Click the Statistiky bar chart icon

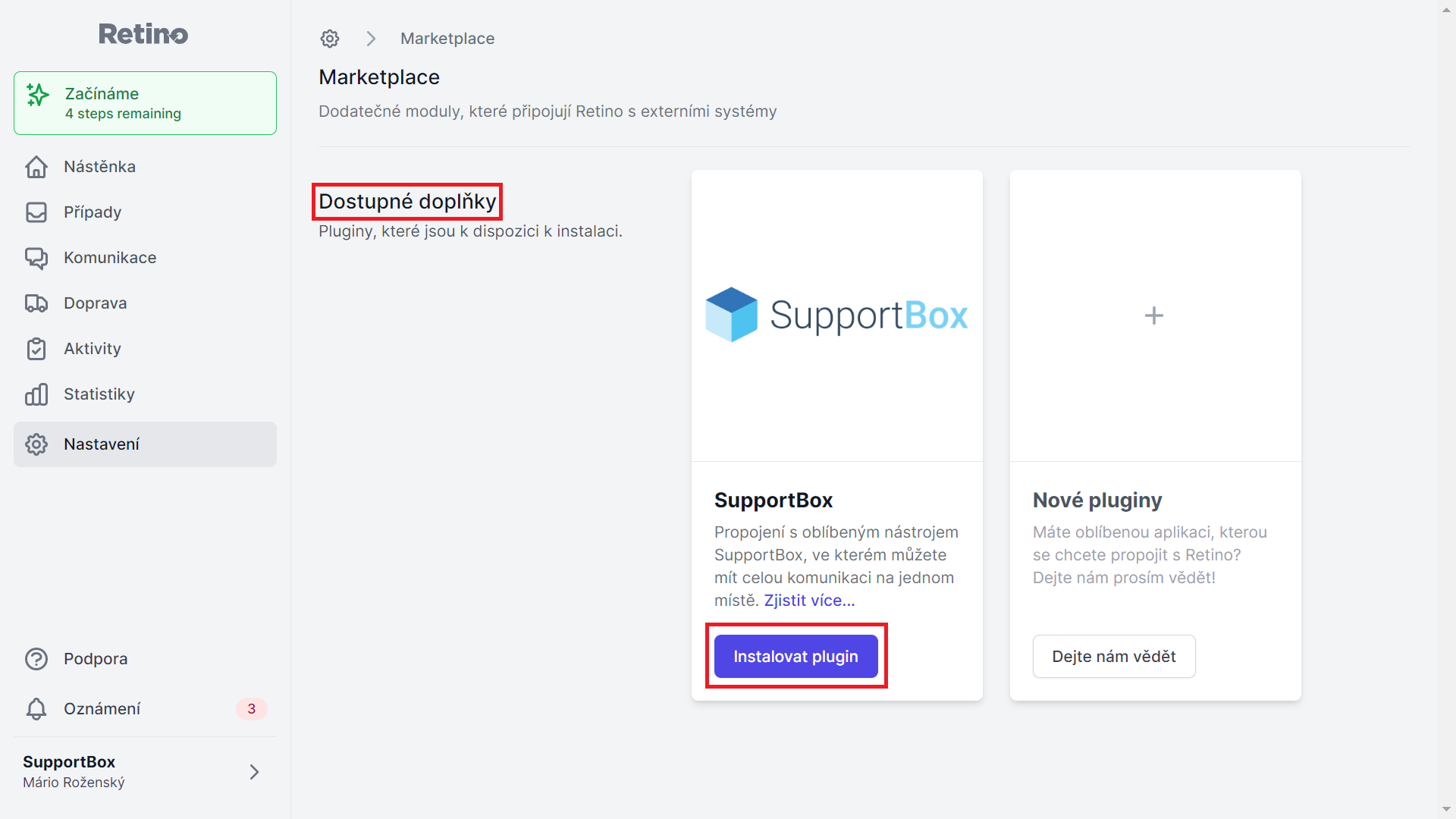36,394
